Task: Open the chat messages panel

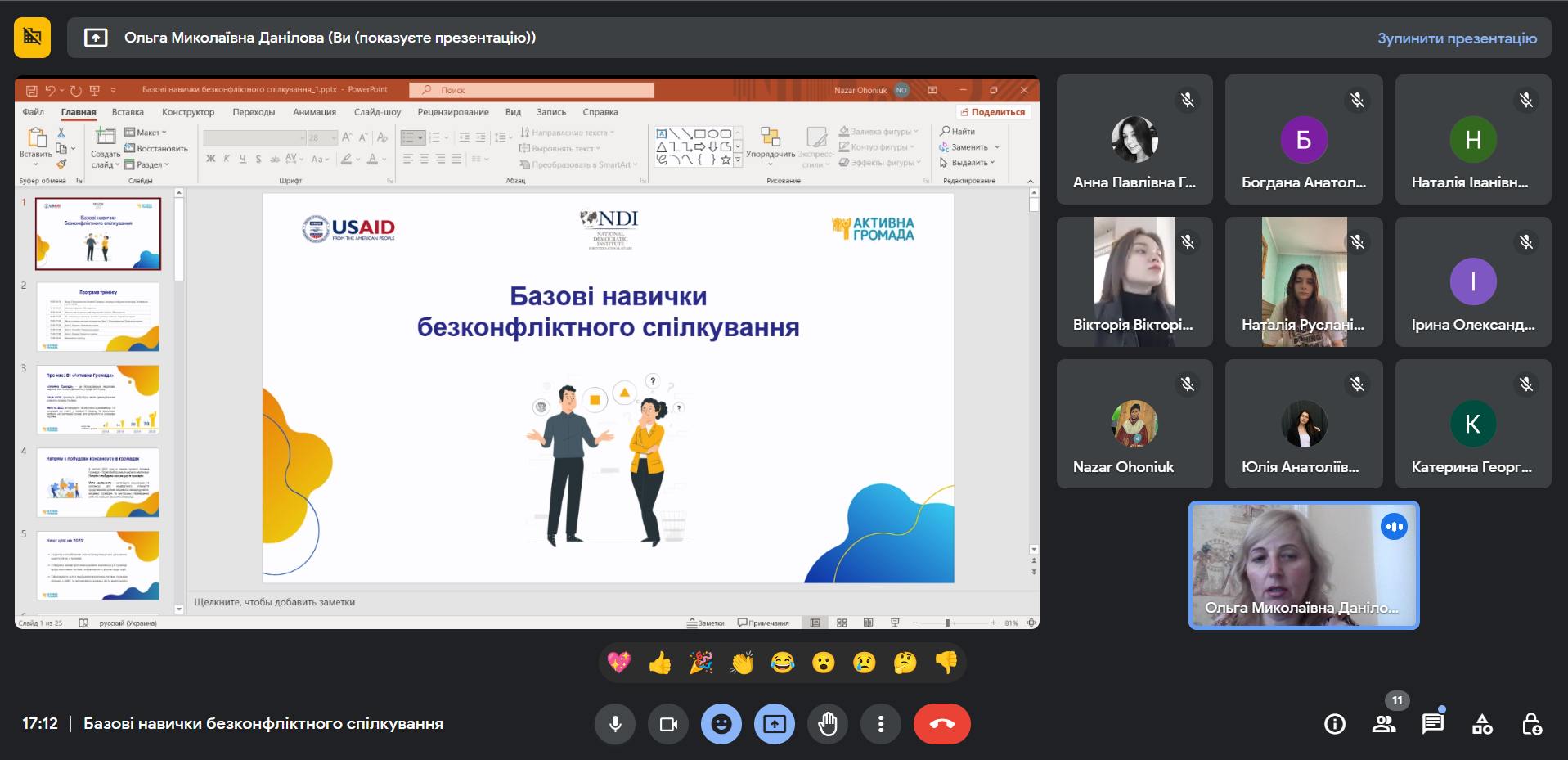Action: [1432, 724]
